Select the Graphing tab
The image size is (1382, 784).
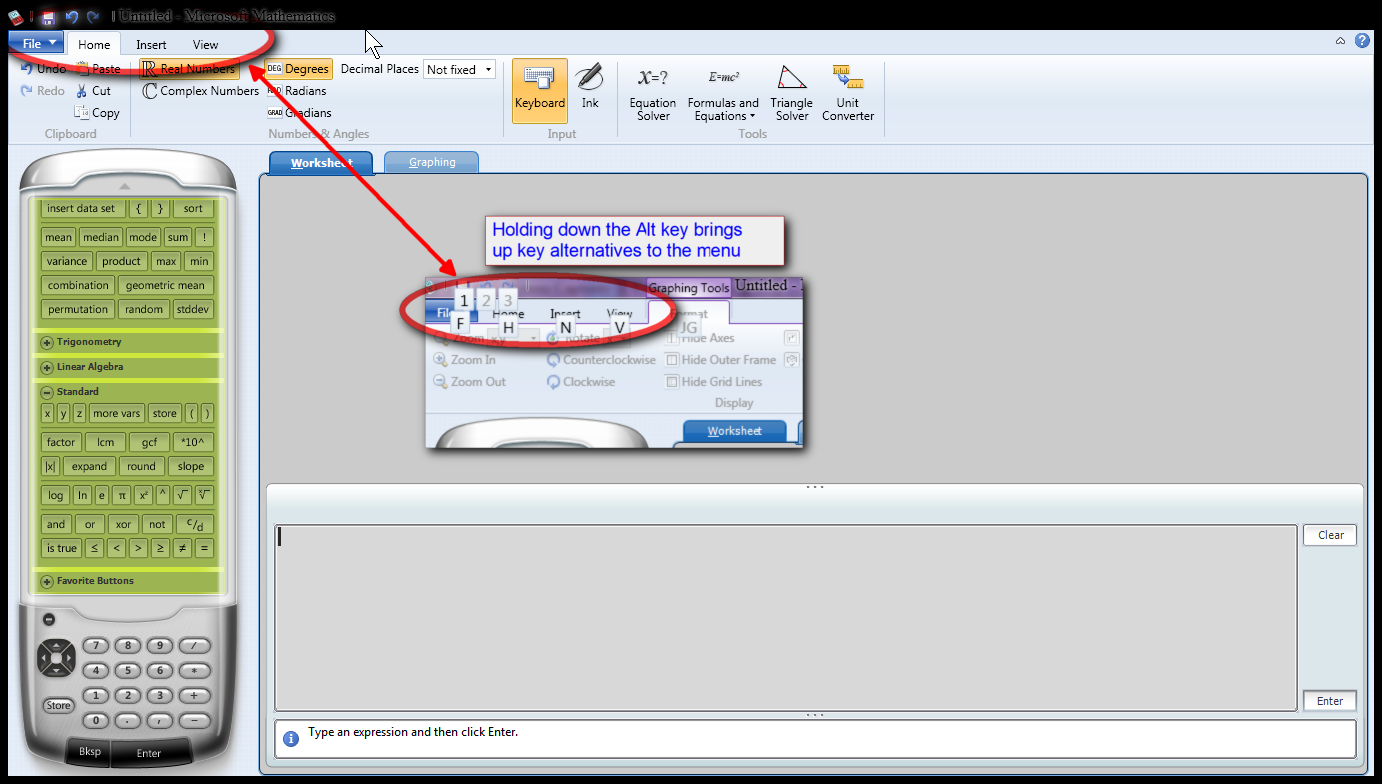click(432, 162)
